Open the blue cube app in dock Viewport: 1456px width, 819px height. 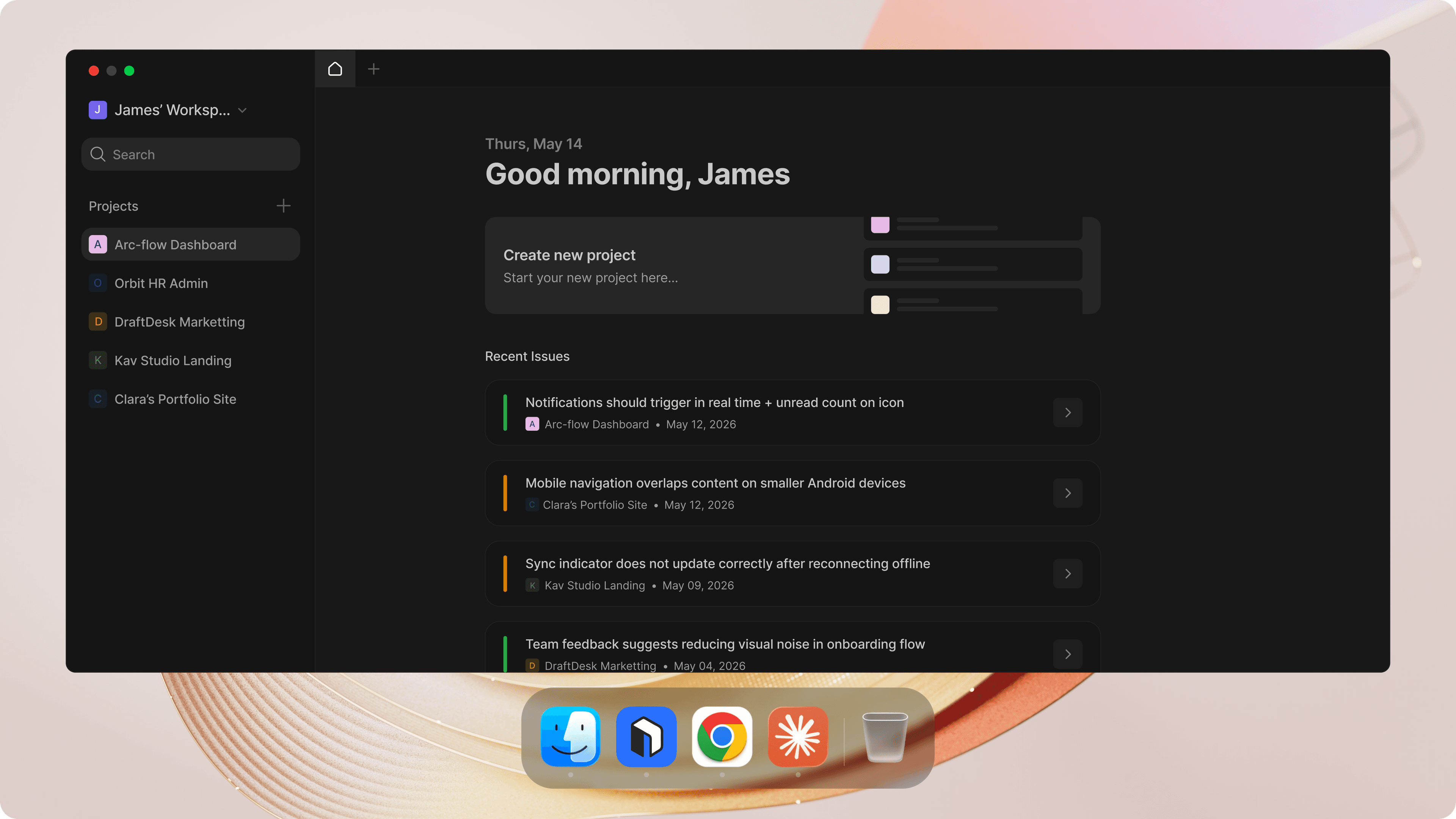pos(646,736)
